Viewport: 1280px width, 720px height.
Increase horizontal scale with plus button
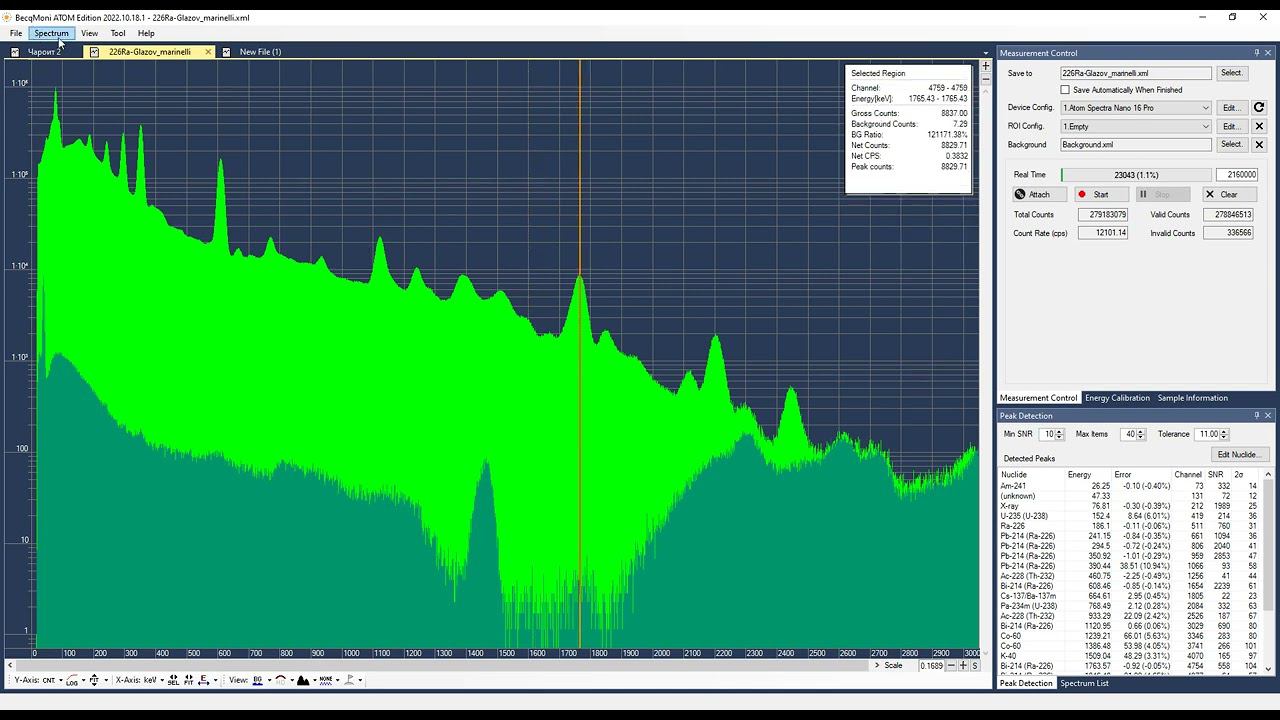click(x=963, y=665)
